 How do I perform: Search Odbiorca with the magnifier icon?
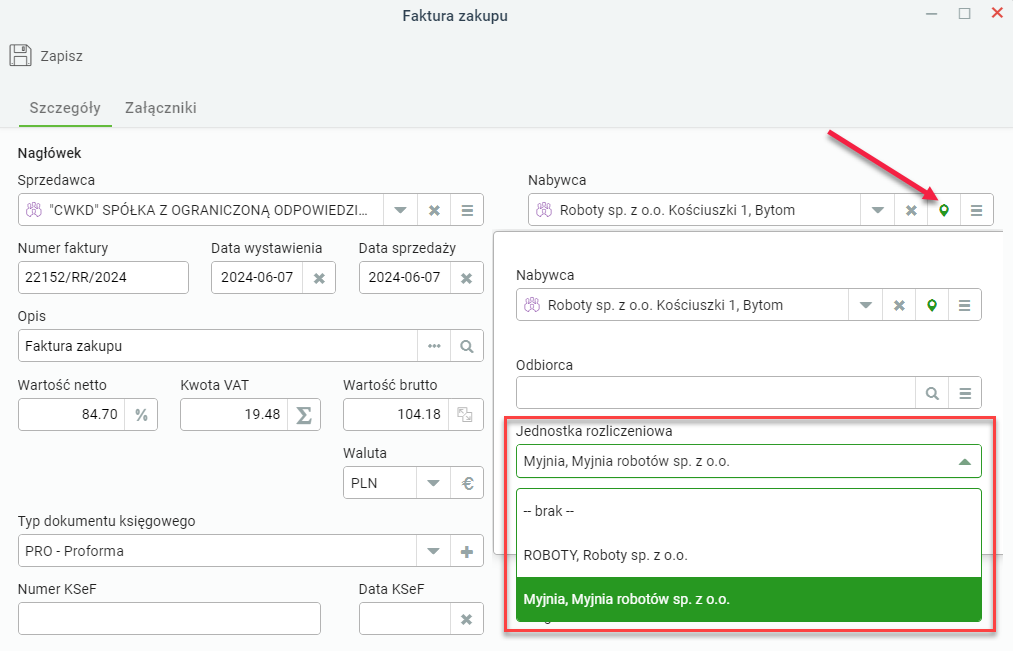point(932,393)
